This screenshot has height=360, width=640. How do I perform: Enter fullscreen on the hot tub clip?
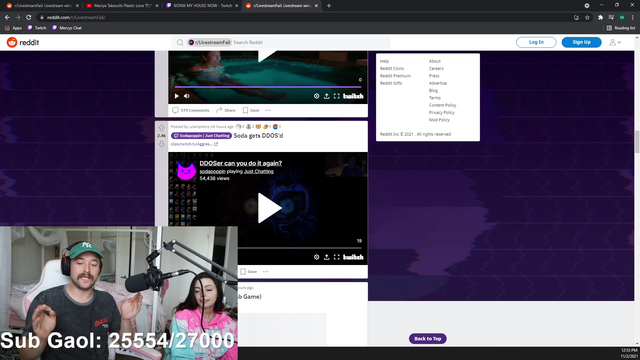point(337,96)
